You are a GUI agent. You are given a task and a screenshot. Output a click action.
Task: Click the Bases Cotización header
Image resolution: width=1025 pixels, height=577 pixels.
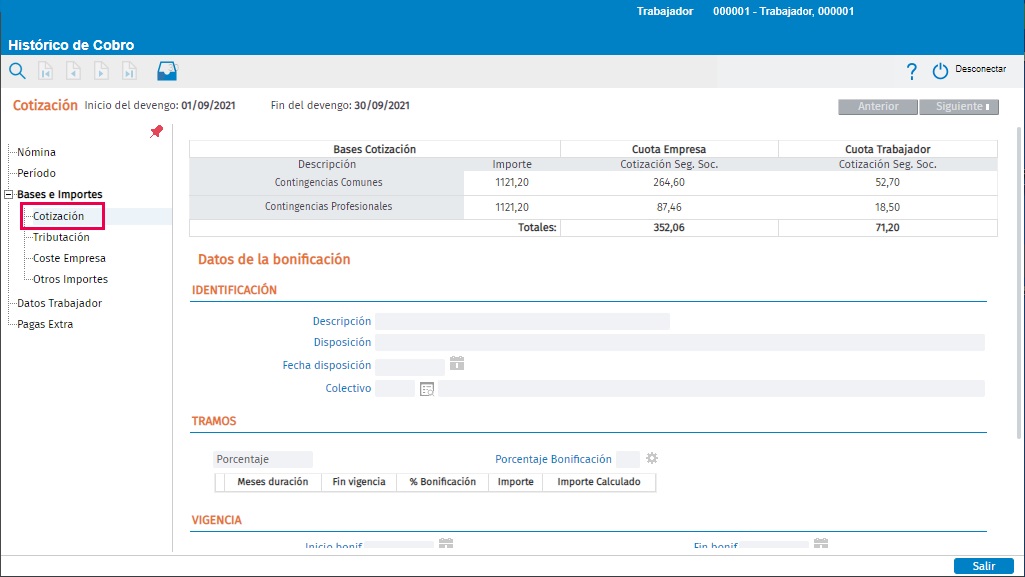coord(375,149)
